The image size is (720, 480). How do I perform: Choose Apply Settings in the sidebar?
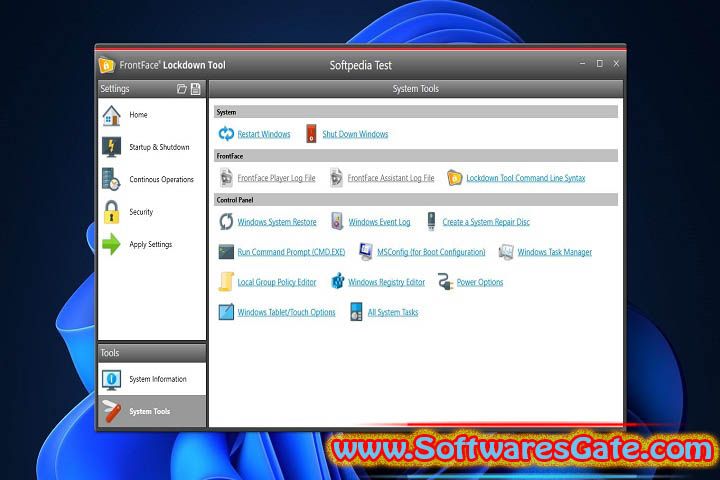152,244
